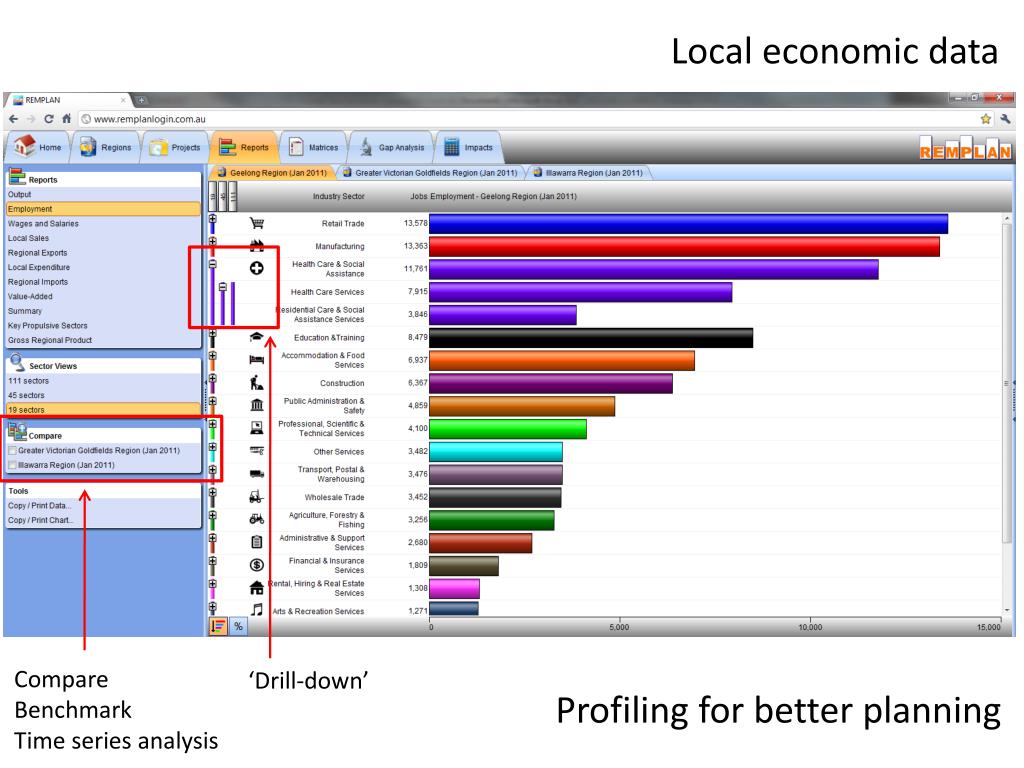Collapse Health Care & Social Assistance sector
Screen dimensions: 1024x768
point(212,264)
